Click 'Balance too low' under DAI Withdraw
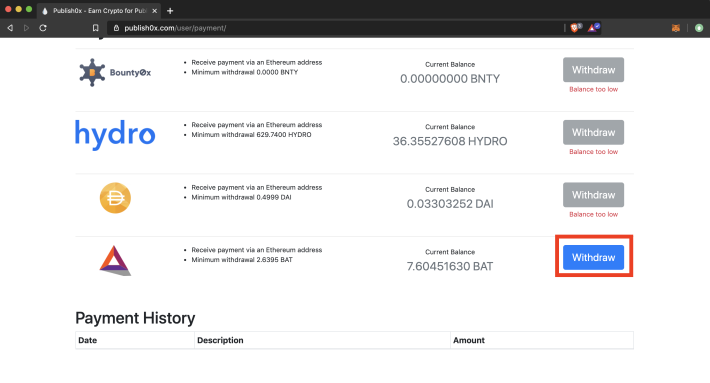Screen dimensions: 710x383 tap(593, 214)
